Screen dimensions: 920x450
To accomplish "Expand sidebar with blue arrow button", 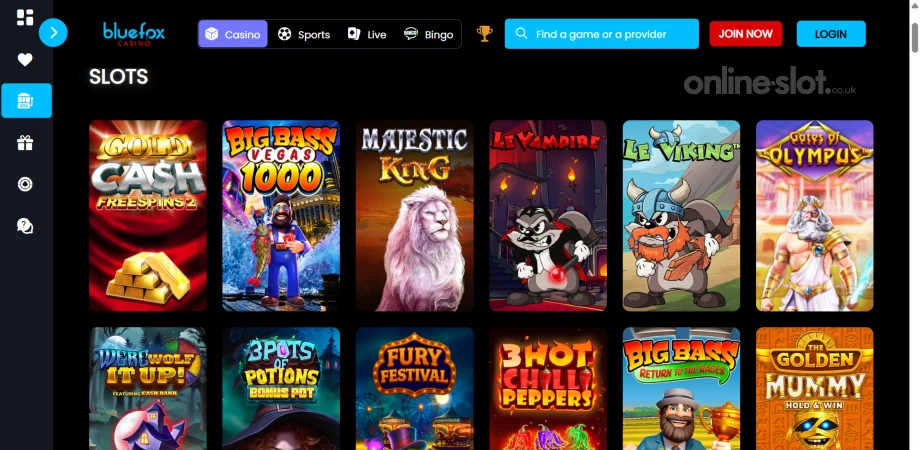I will click(53, 33).
